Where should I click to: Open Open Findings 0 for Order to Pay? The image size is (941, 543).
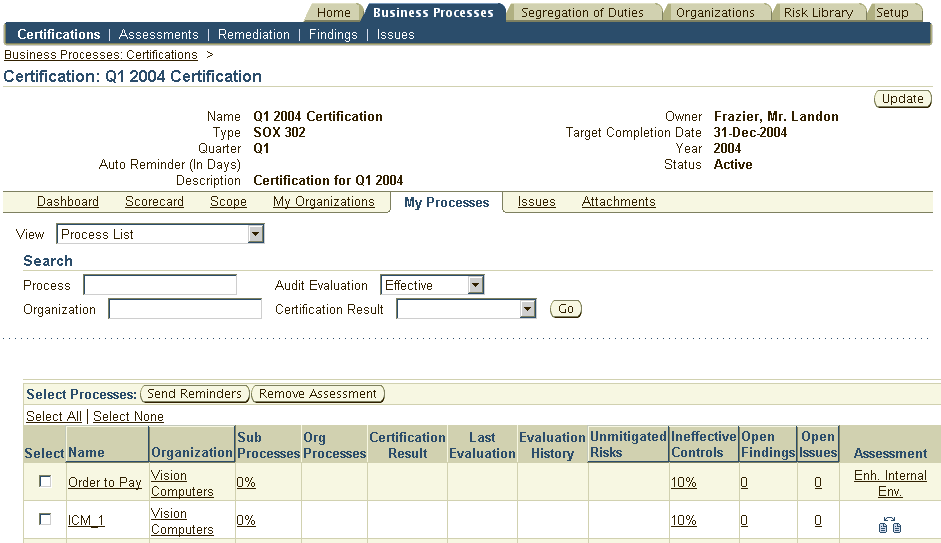coord(744,482)
